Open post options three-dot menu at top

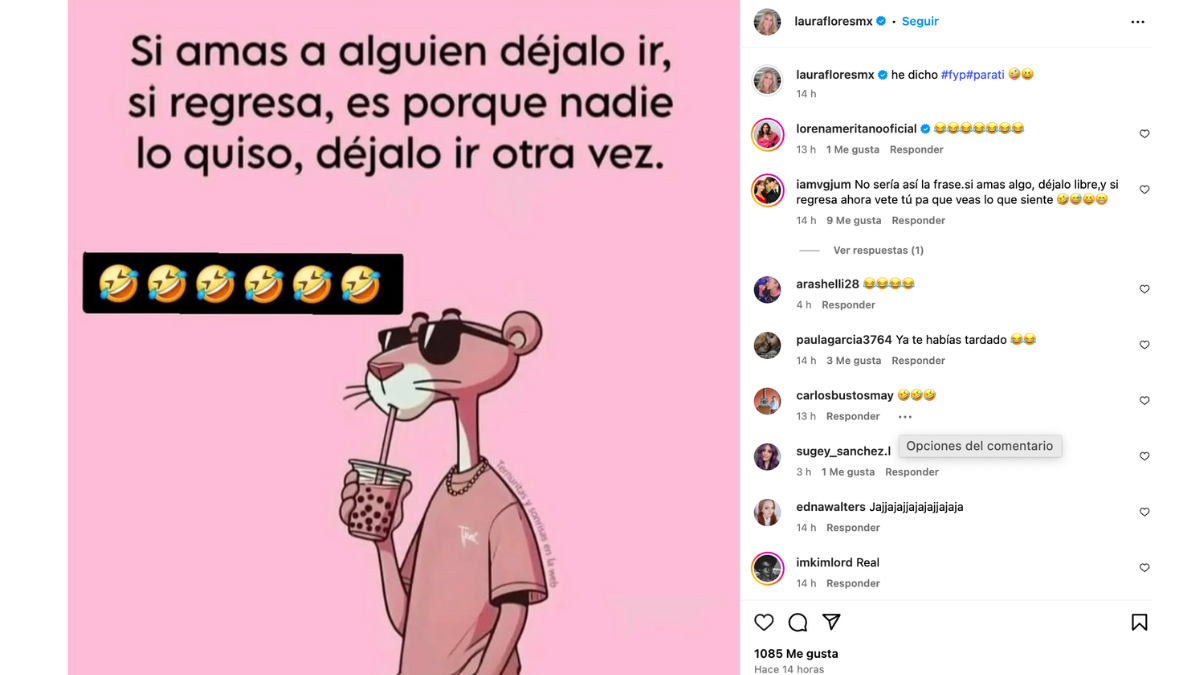[1138, 21]
